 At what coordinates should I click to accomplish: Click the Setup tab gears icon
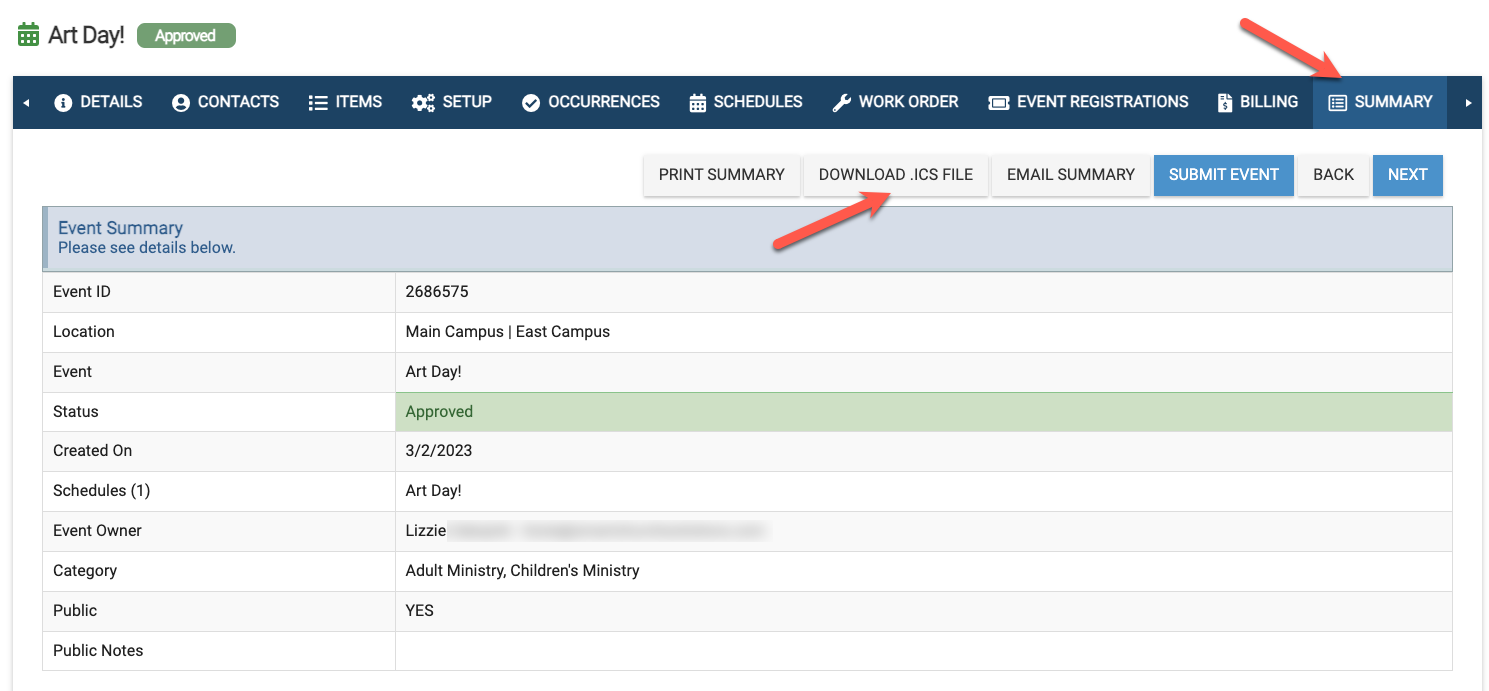coord(423,103)
